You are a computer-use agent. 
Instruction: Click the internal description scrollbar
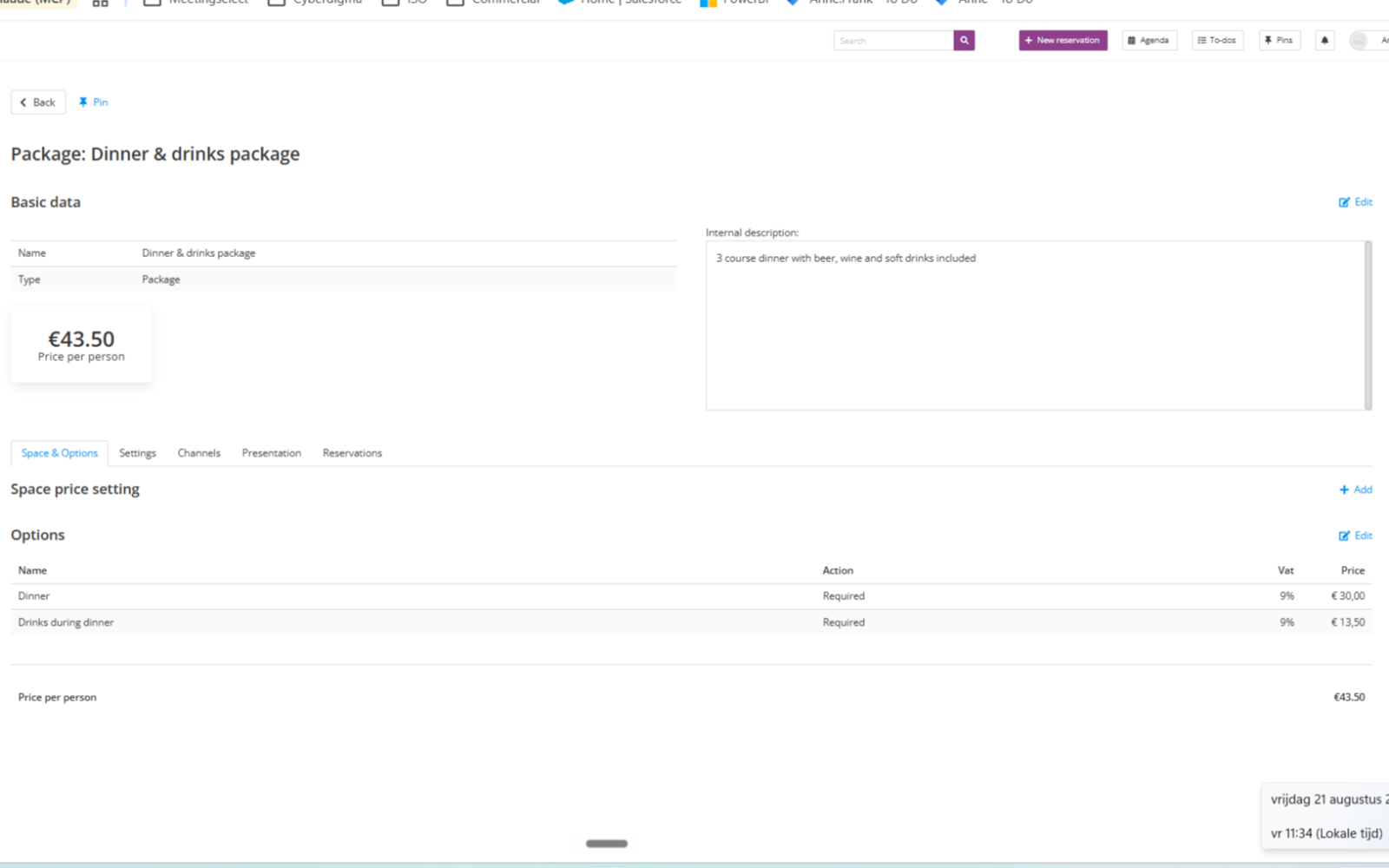coord(1368,325)
